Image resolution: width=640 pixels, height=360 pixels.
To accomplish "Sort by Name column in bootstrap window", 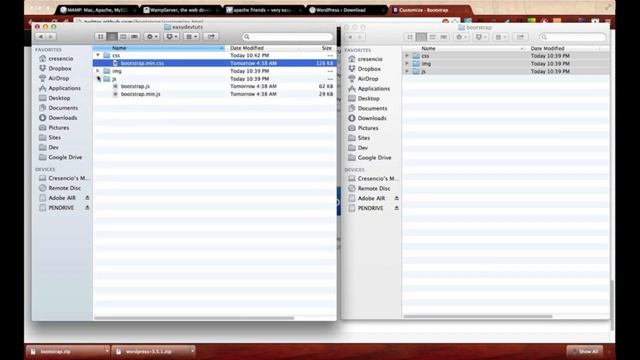I will pyautogui.click(x=464, y=49).
